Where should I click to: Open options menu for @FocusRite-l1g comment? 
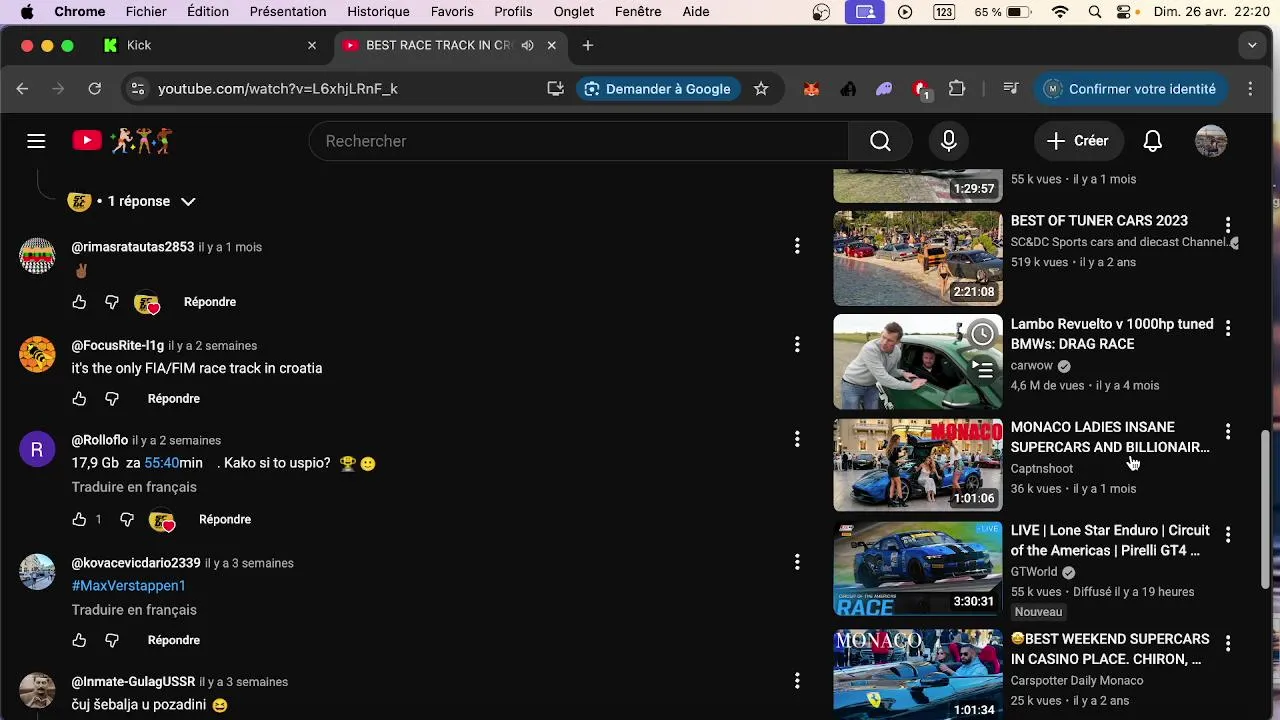(x=797, y=345)
